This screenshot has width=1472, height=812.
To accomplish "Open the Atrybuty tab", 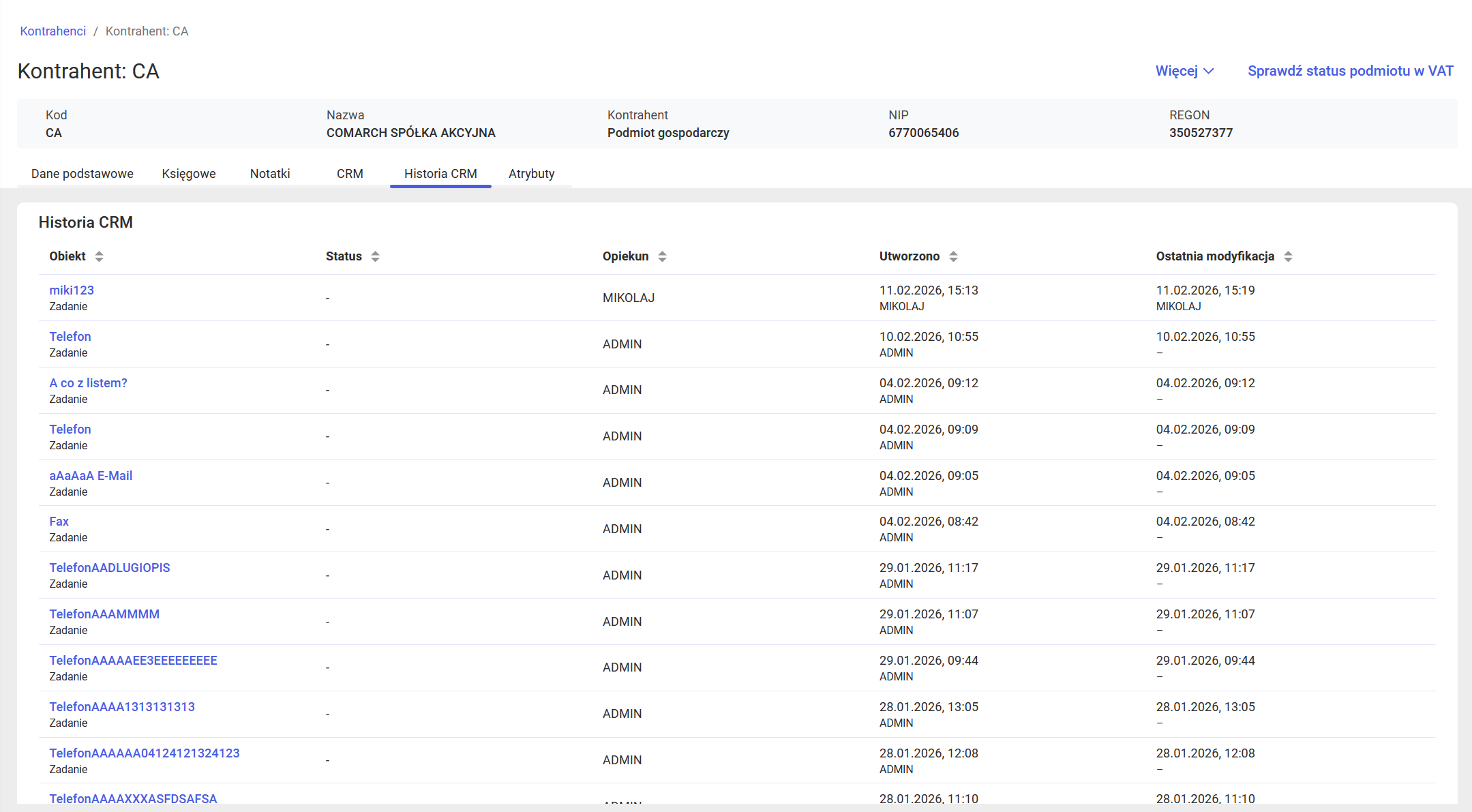I will [531, 173].
